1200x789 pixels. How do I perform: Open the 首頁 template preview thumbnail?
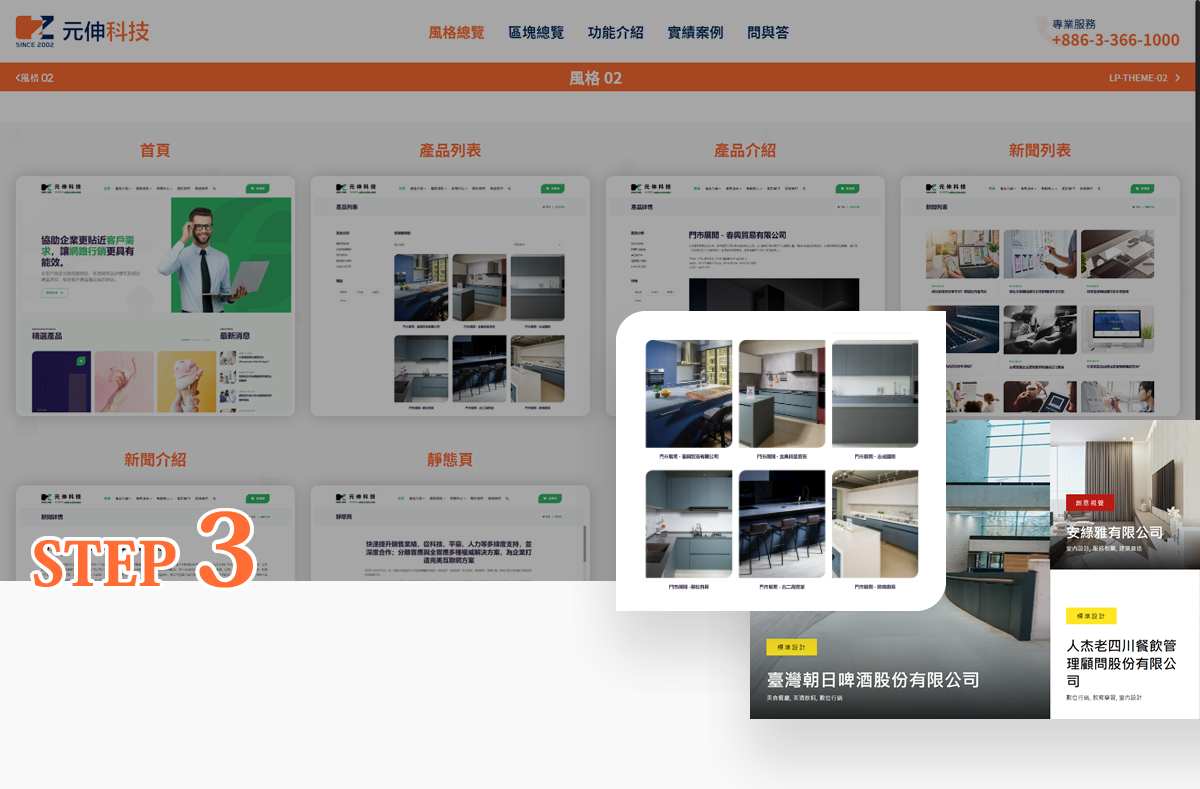point(155,296)
